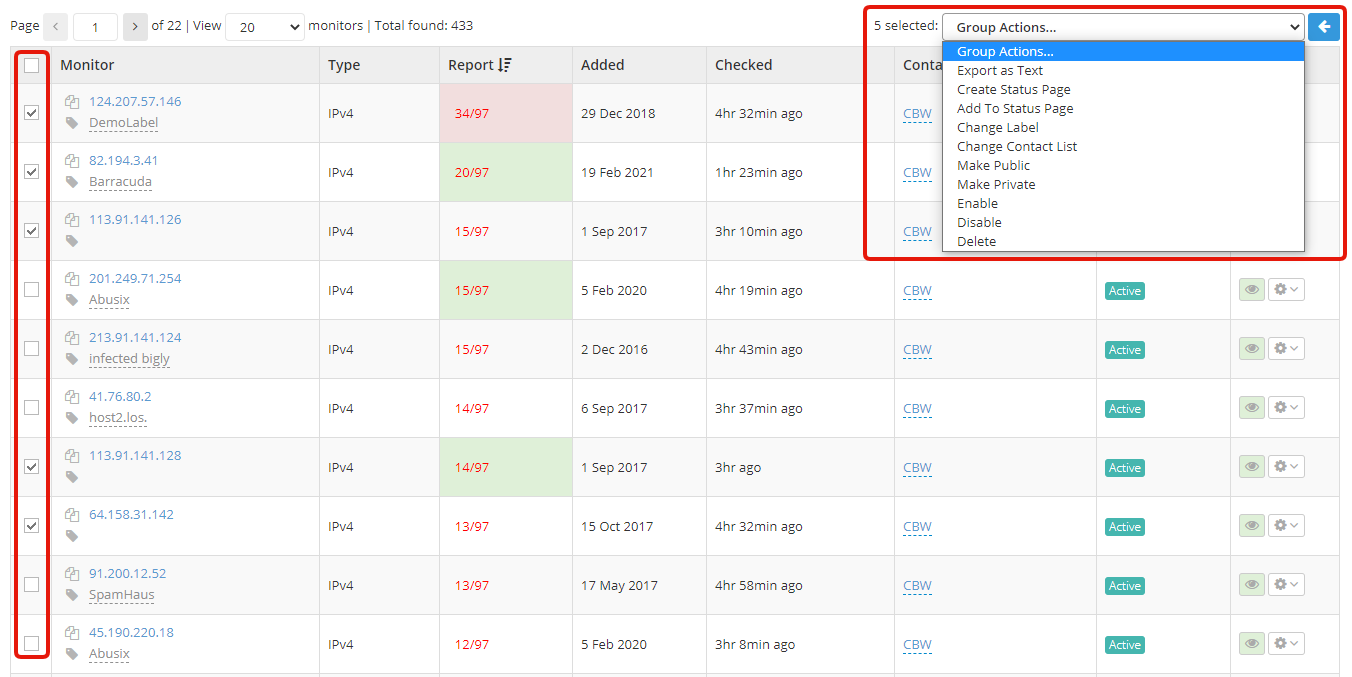Expand gear dropdown for 64.158.31.142 row
Viewport: 1352px width, 677px height.
point(1286,526)
